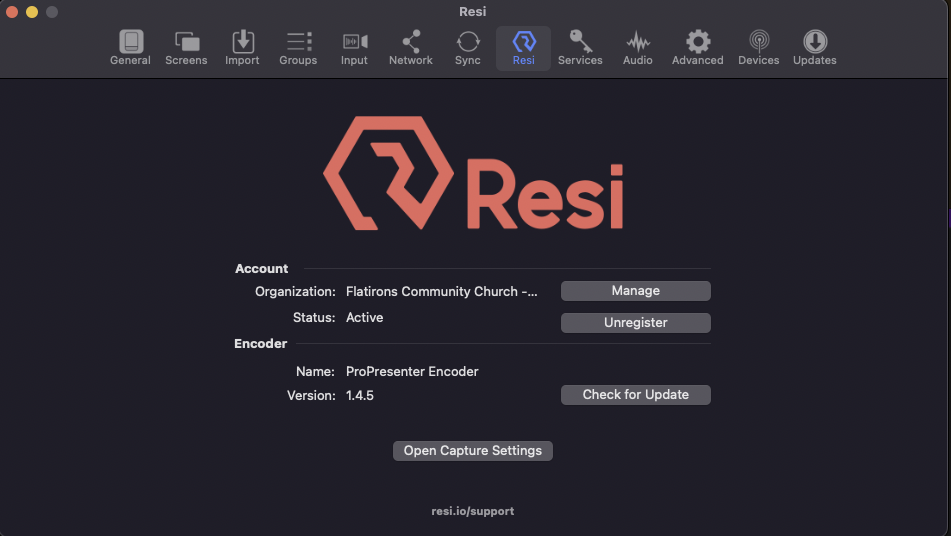951x536 pixels.
Task: Click the Status: label
Action: click(314, 318)
